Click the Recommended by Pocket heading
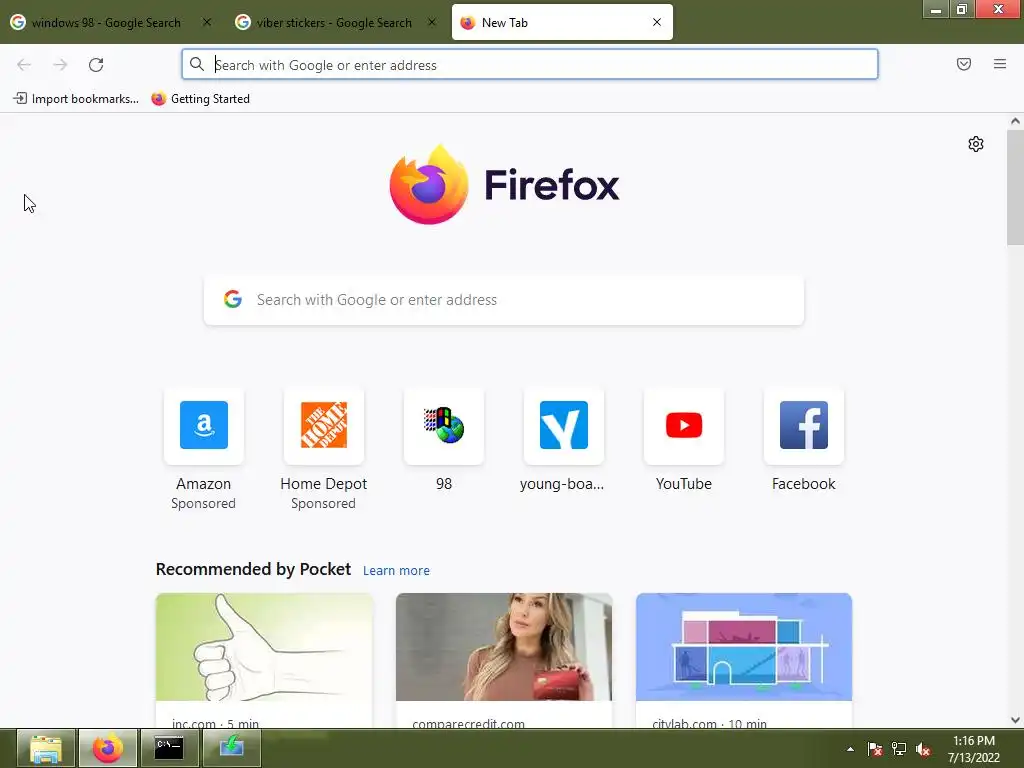This screenshot has width=1024, height=768. [x=253, y=569]
